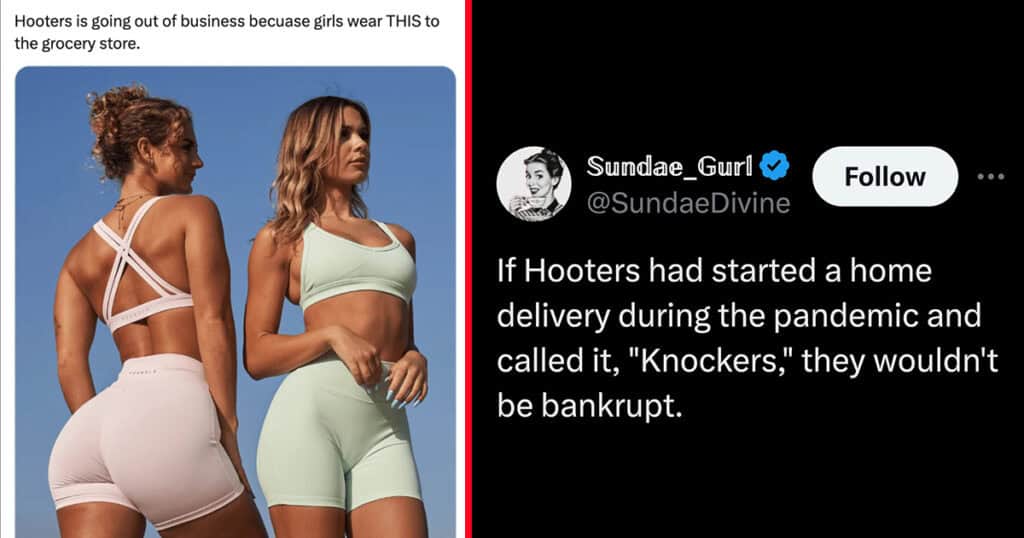This screenshot has width=1024, height=538.
Task: Click the red vertical divider between panels
Action: (468, 269)
